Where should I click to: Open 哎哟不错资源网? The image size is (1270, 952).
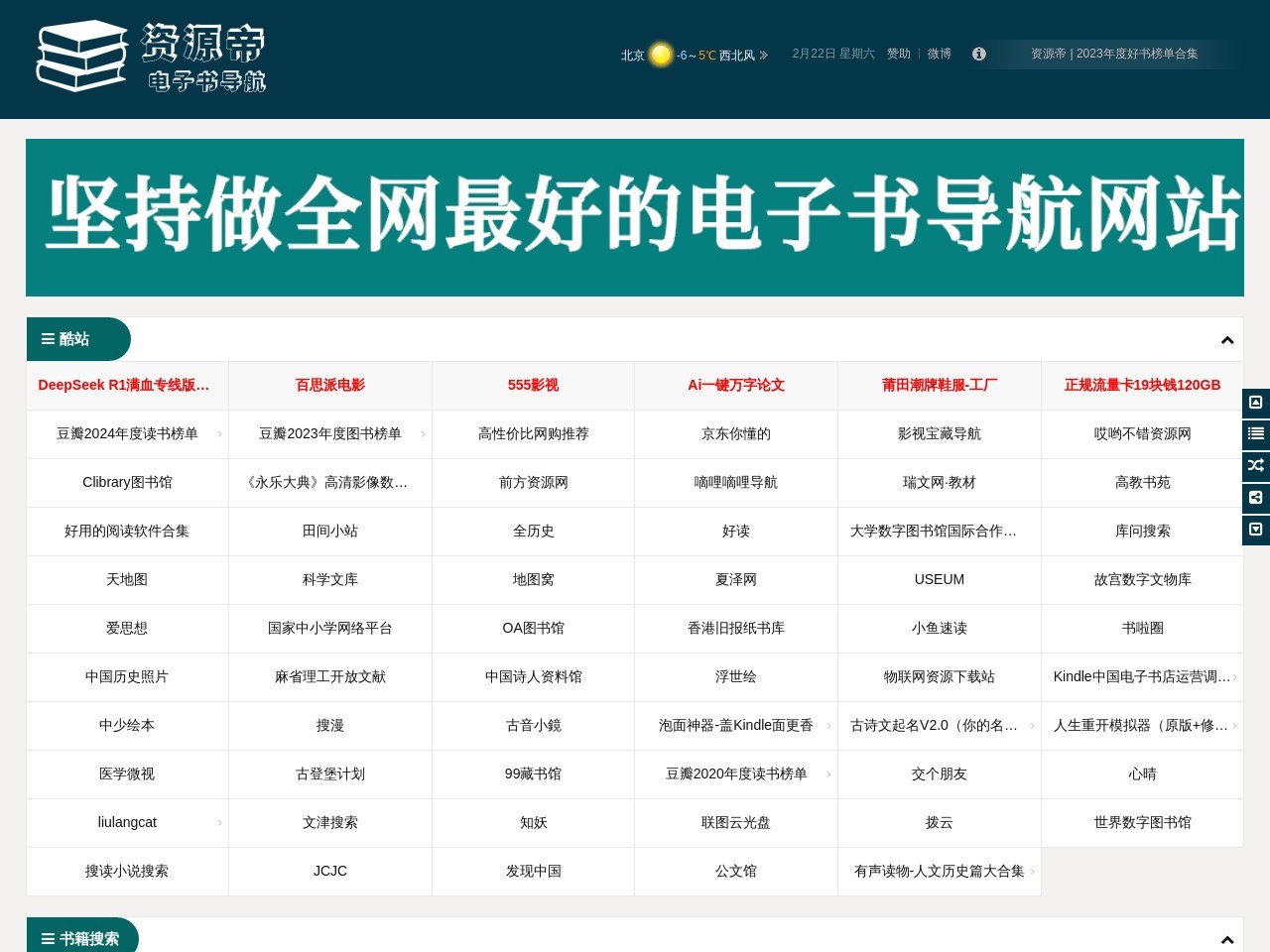pyautogui.click(x=1142, y=433)
